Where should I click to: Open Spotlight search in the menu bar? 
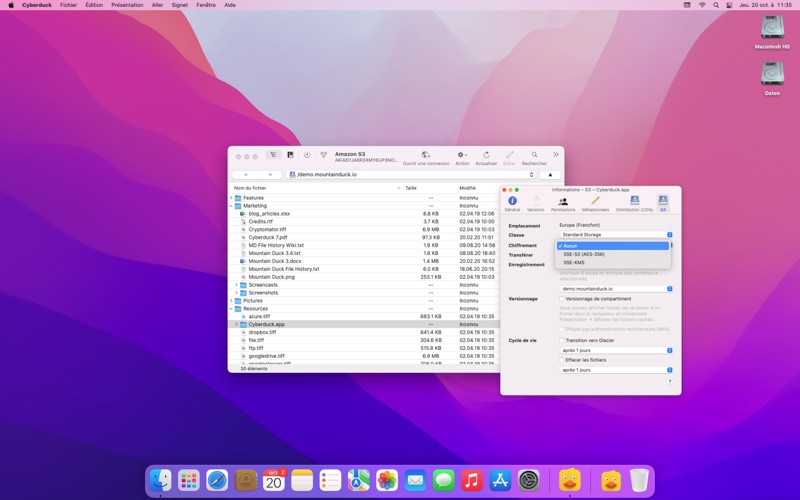[x=716, y=5]
